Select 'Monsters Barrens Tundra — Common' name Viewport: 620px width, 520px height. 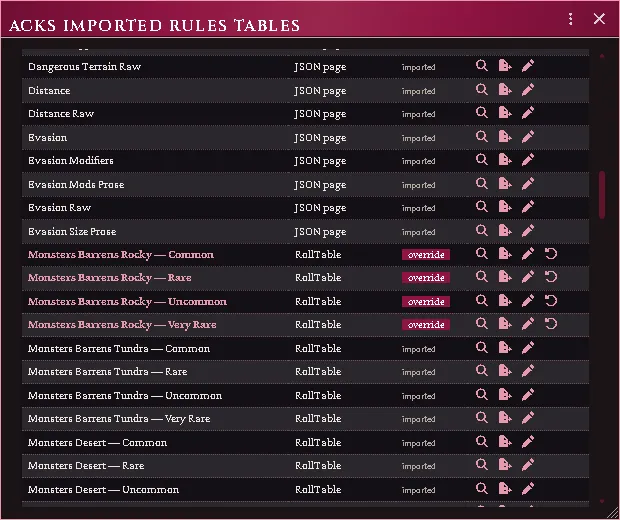tap(119, 348)
